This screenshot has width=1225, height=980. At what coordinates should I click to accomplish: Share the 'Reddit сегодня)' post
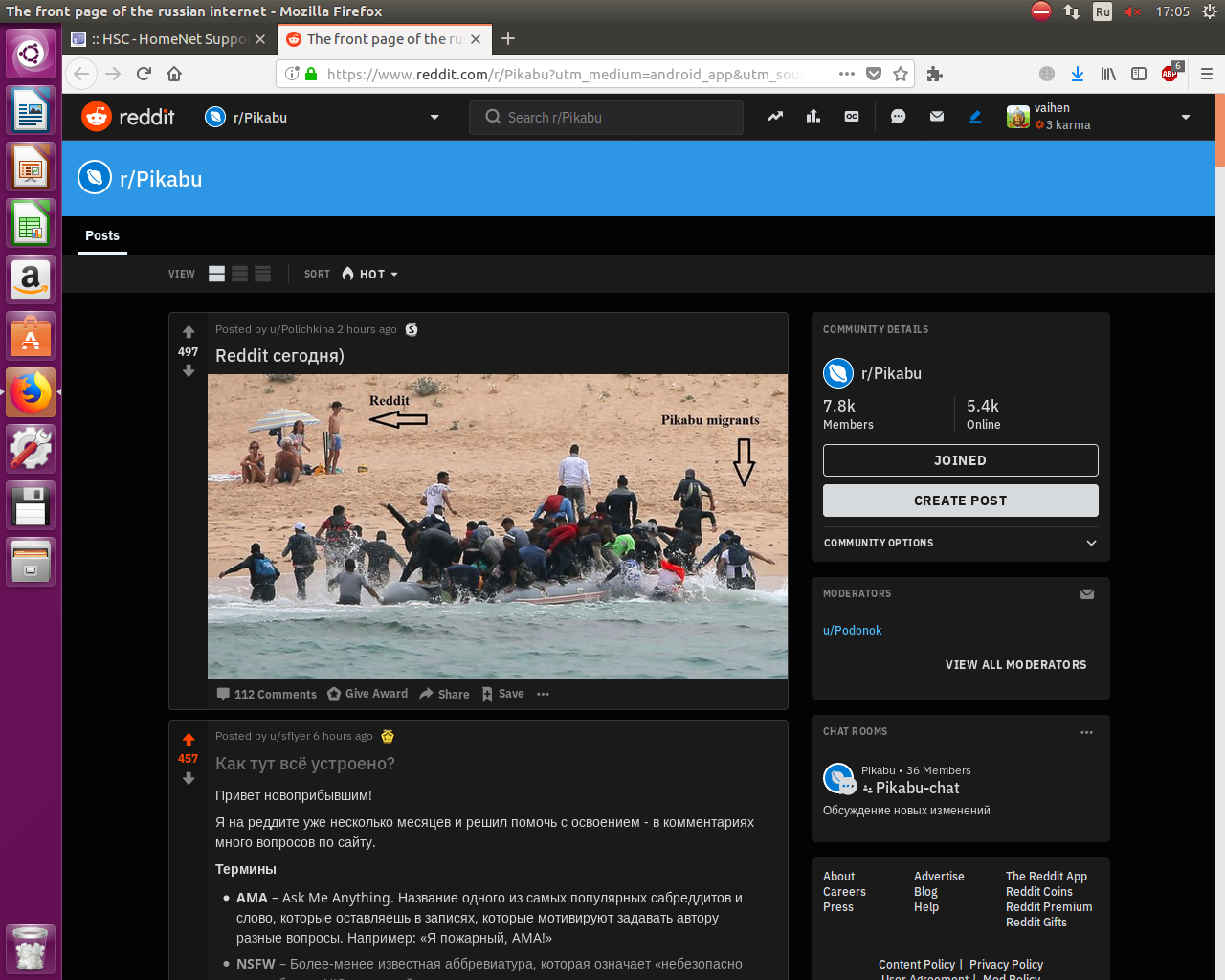point(444,694)
